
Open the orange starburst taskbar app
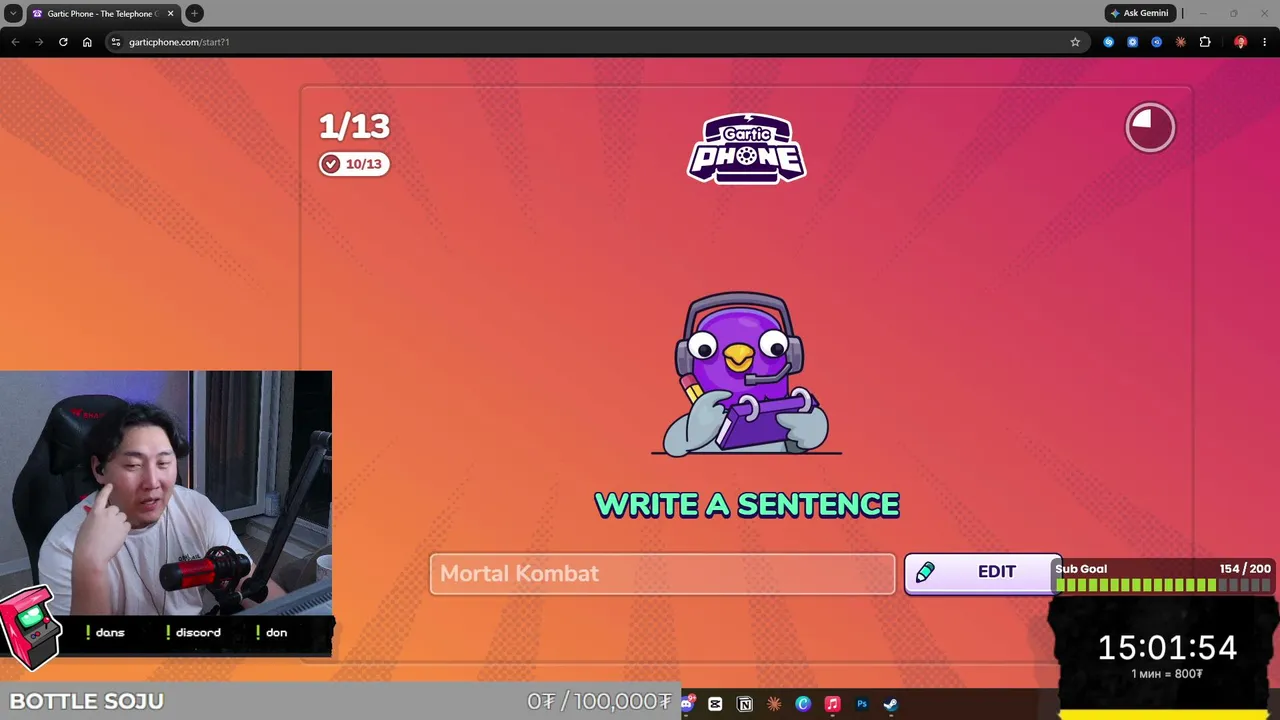tap(773, 704)
